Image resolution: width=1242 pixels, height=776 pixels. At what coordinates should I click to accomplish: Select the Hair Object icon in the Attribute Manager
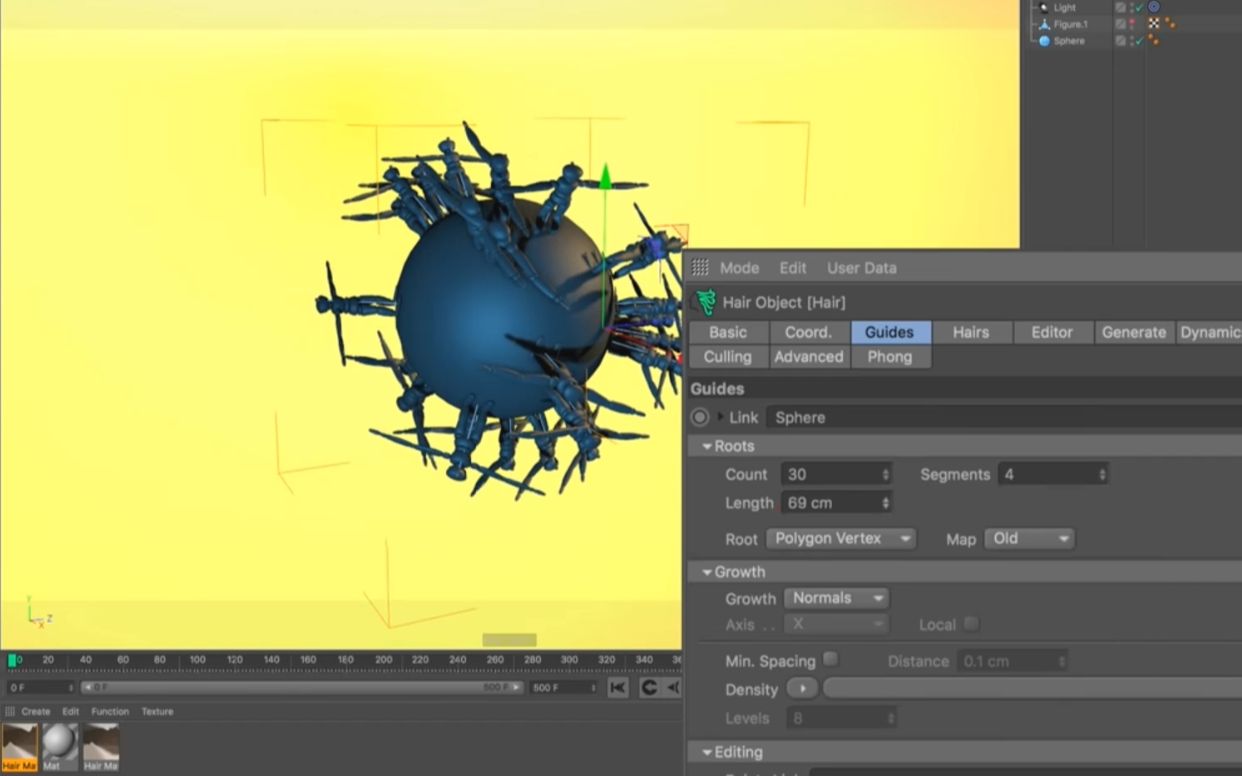703,301
